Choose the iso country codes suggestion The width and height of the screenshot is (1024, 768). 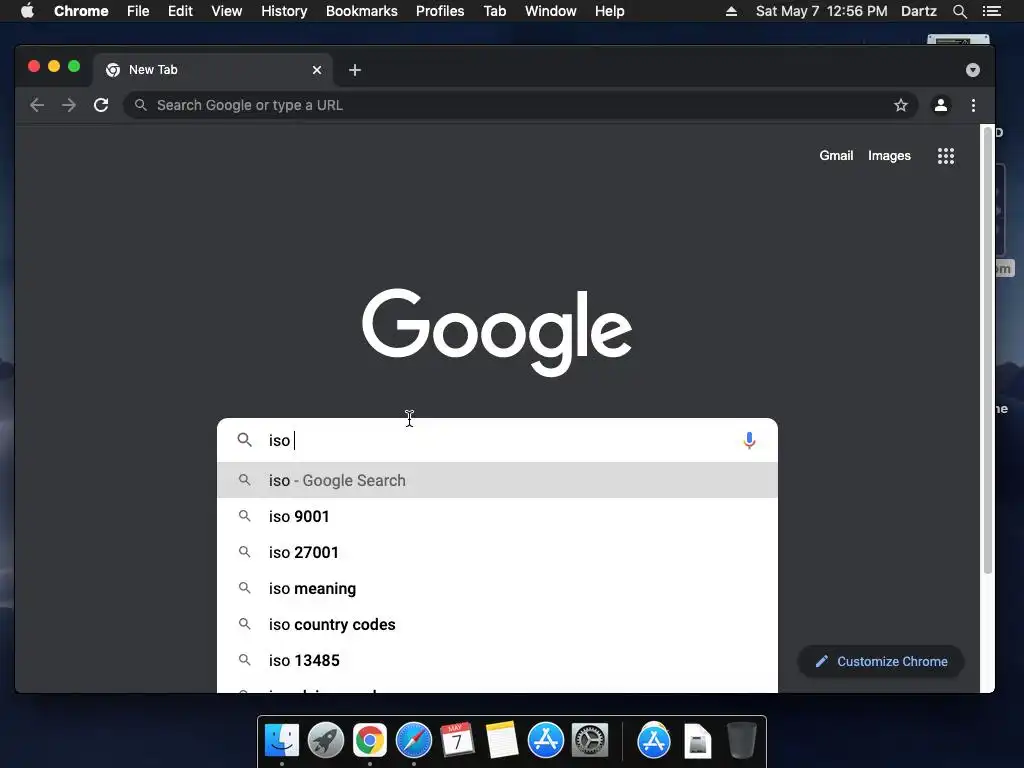click(x=497, y=624)
